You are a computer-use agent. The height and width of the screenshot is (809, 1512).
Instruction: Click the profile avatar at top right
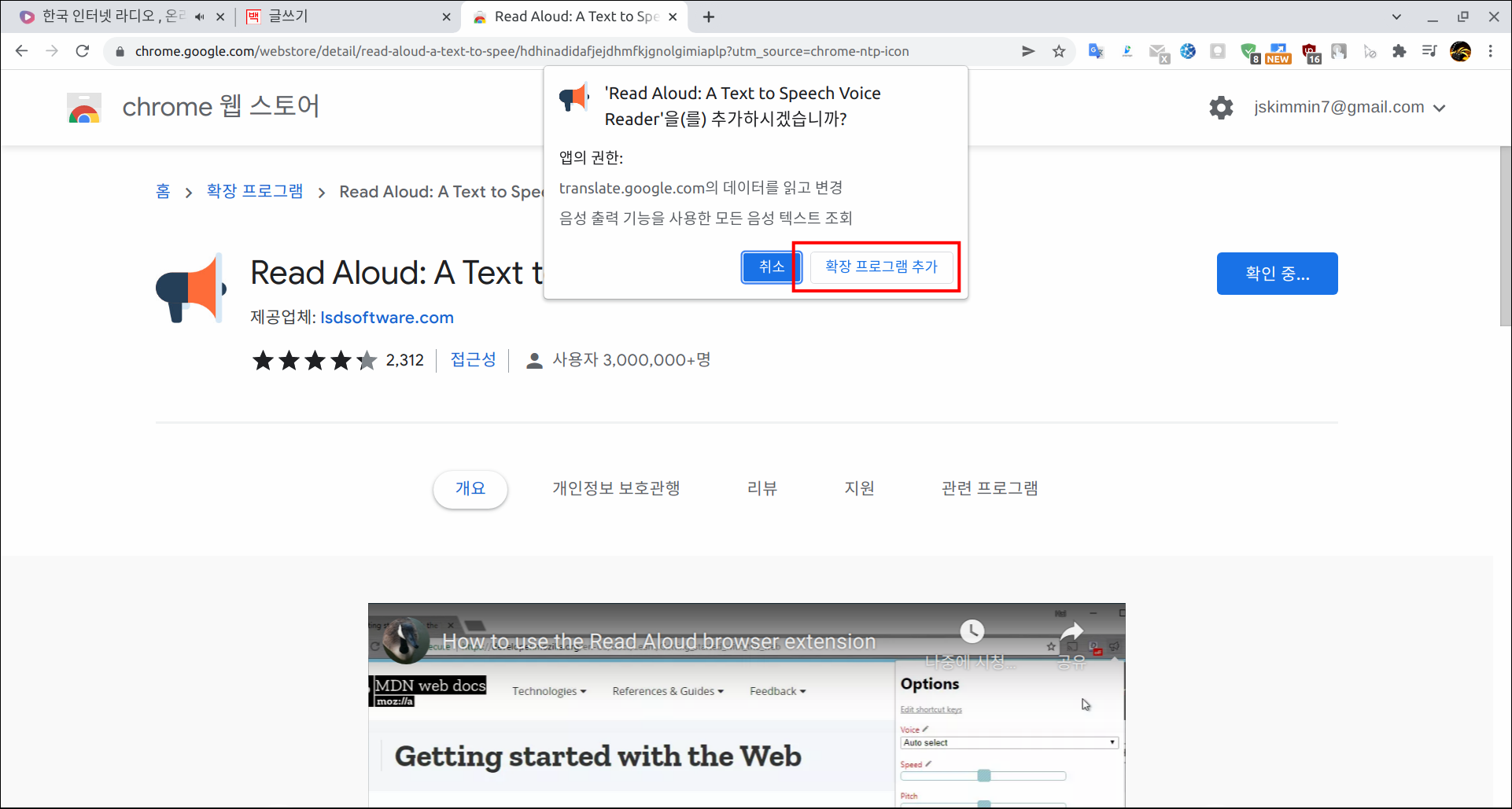(1461, 51)
